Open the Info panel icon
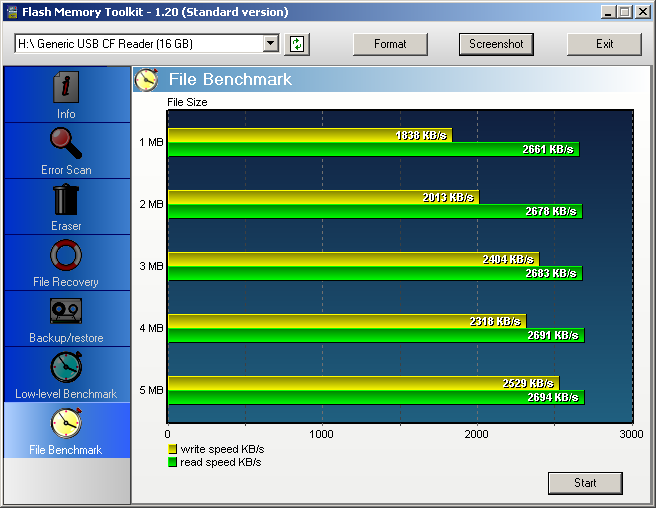Image resolution: width=656 pixels, height=508 pixels. tap(66, 88)
